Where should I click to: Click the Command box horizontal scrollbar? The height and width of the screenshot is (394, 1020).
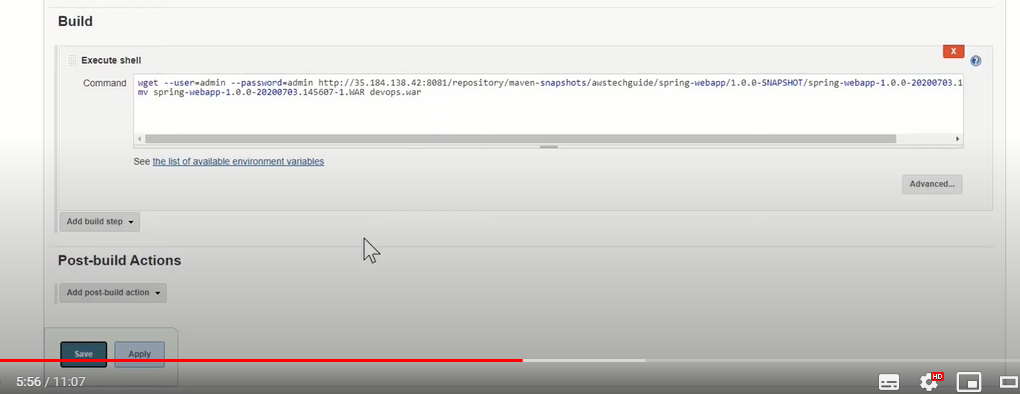click(520, 139)
